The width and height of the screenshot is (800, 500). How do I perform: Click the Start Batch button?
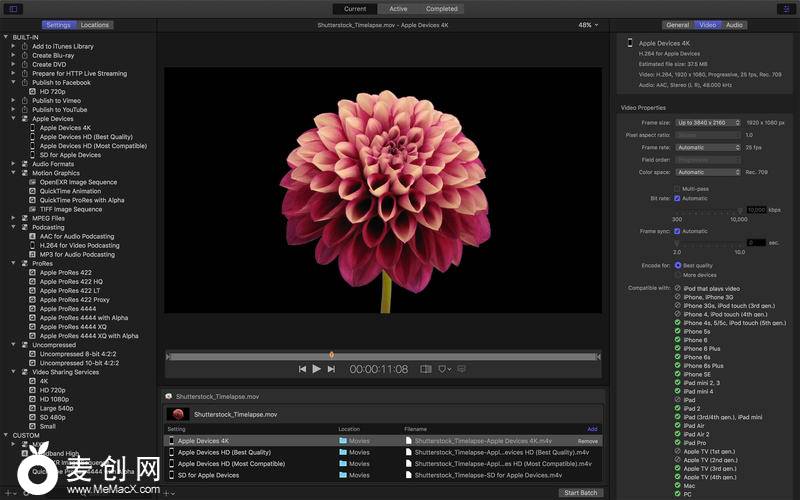tap(580, 492)
